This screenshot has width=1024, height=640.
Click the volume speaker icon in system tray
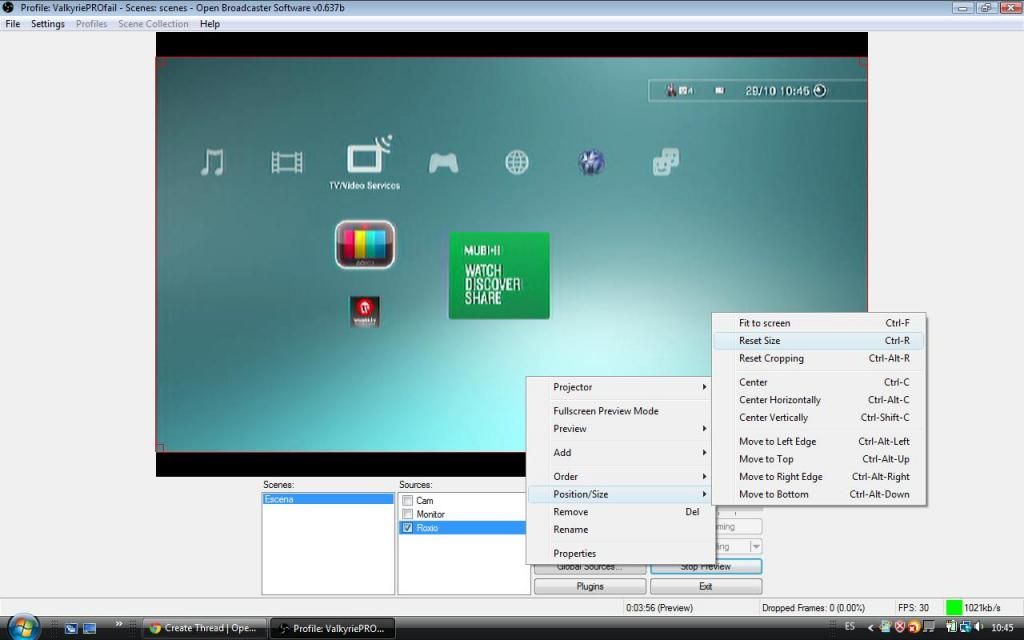point(979,627)
